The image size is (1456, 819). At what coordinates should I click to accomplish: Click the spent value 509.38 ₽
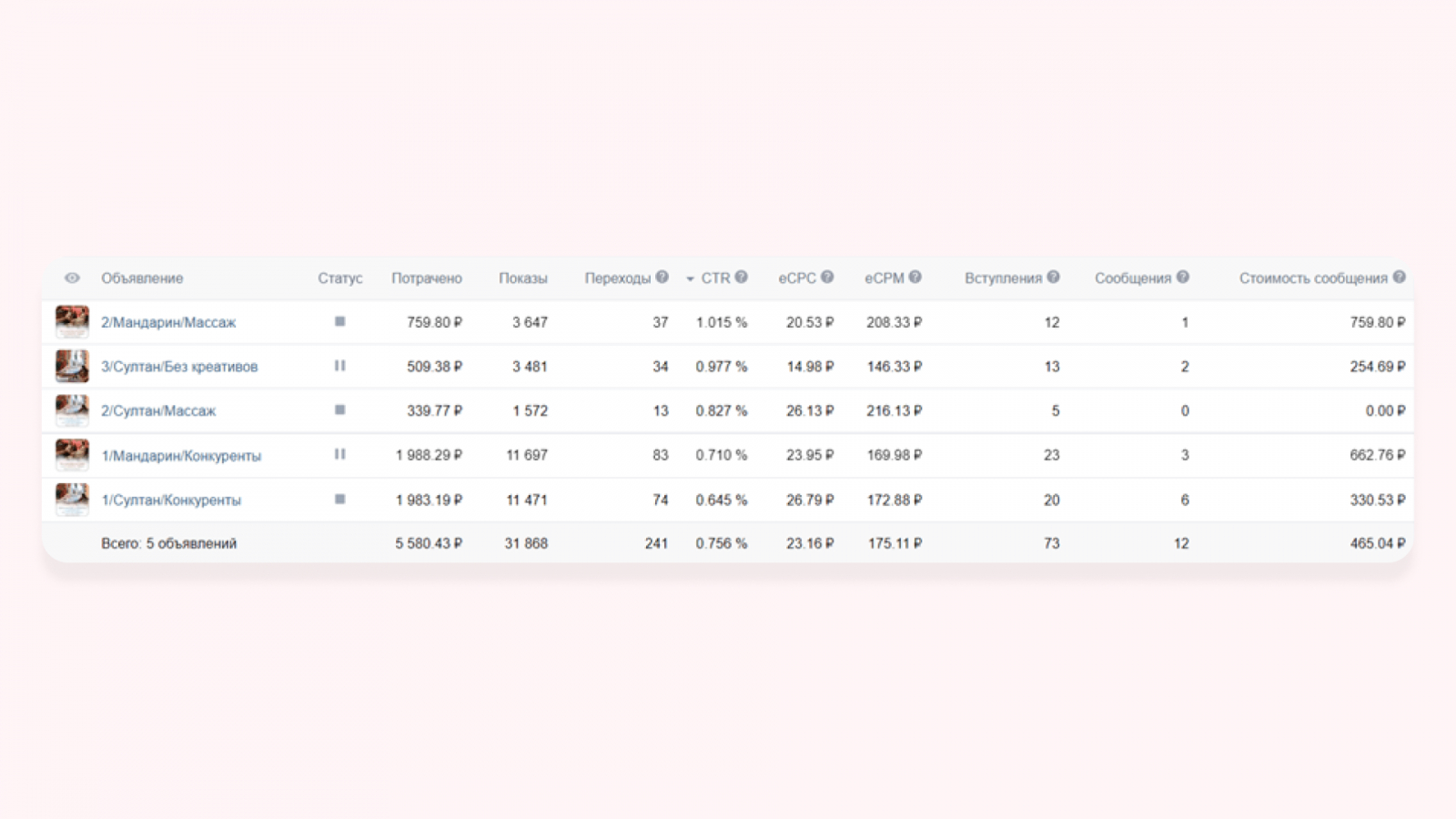[x=434, y=367]
